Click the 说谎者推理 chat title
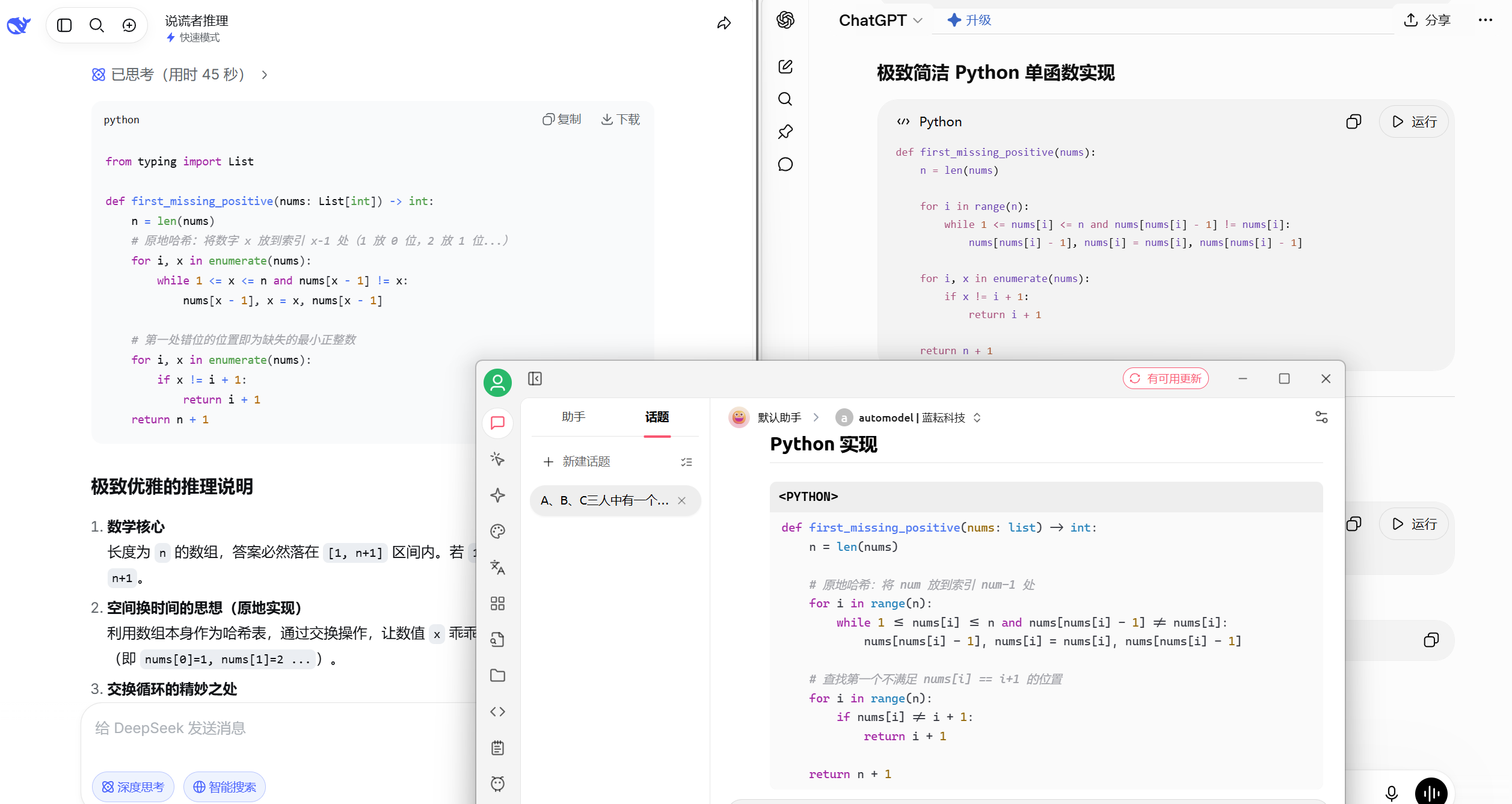This screenshot has width=1512, height=804. coord(197,20)
